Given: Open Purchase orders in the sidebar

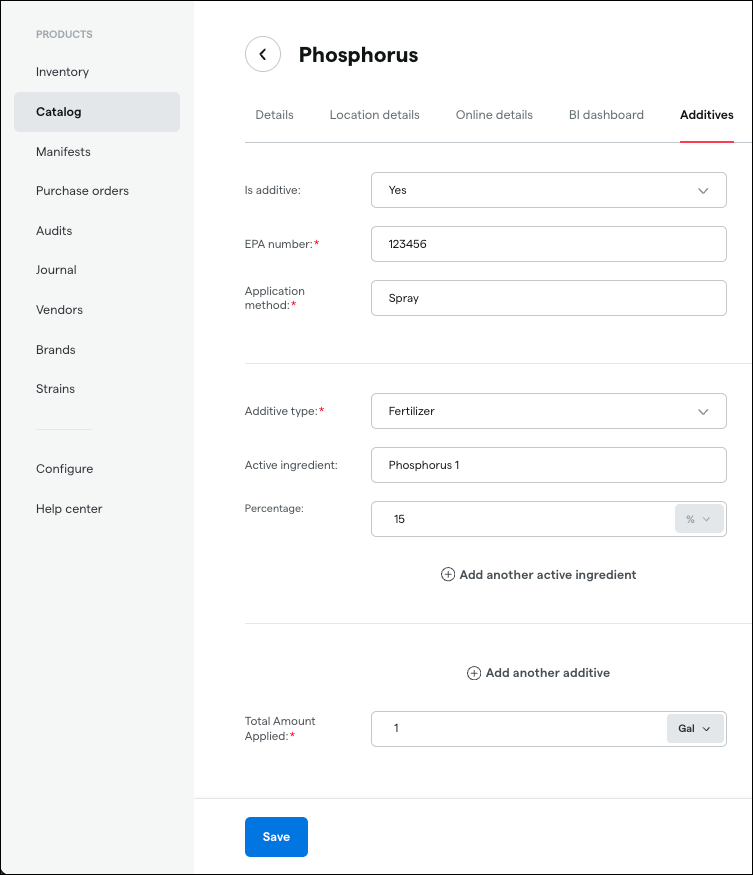Looking at the screenshot, I should (82, 191).
